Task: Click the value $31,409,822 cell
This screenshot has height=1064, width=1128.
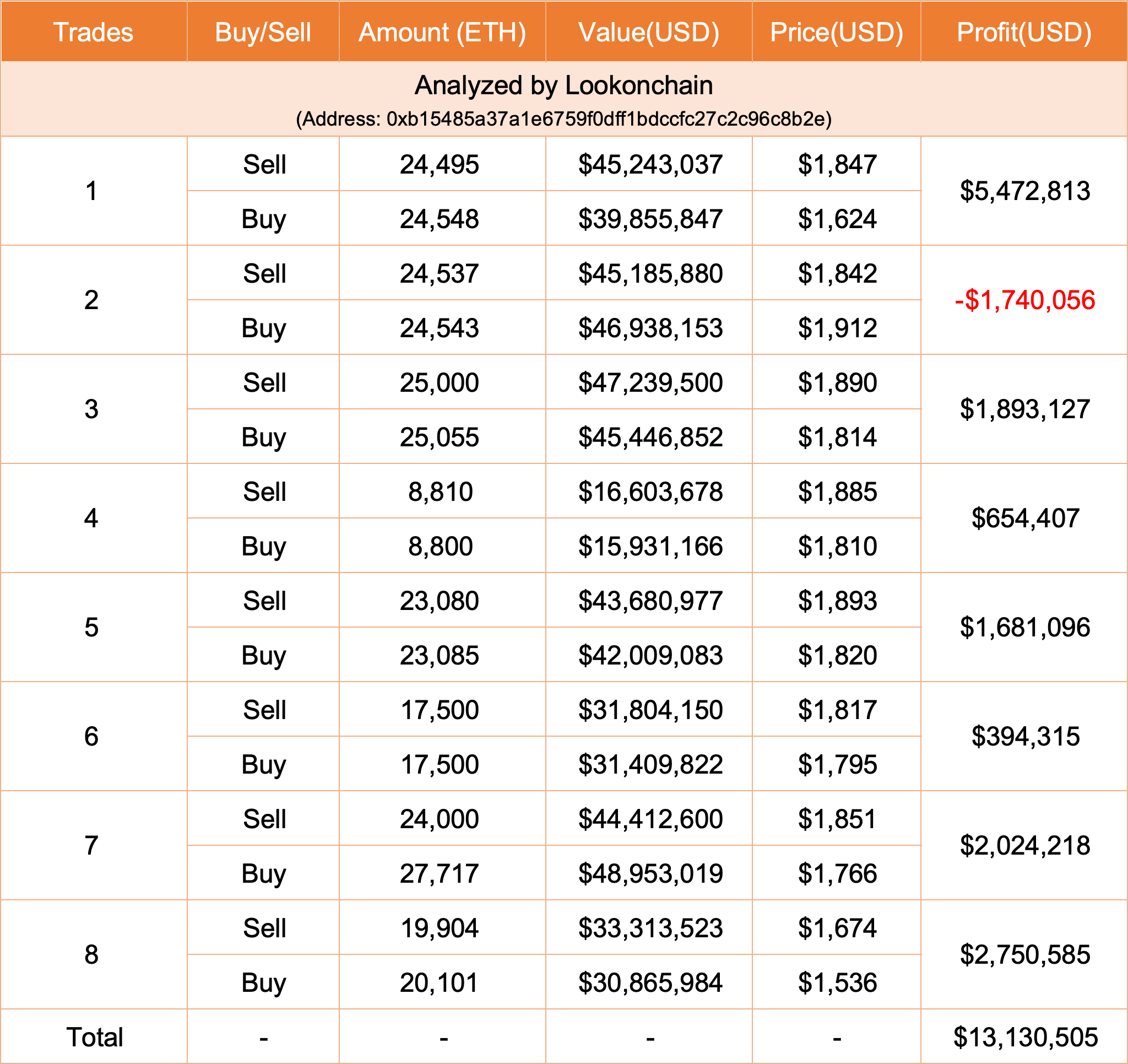Action: pyautogui.click(x=650, y=764)
